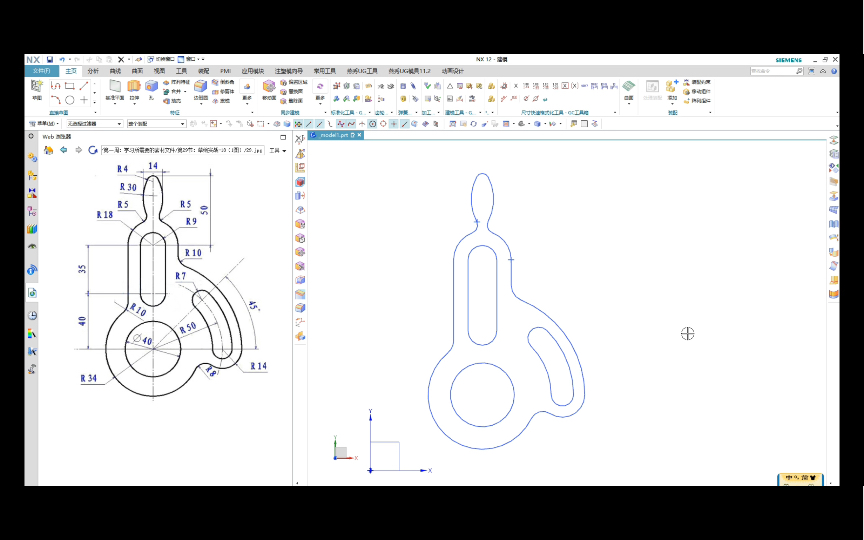Click the command finder search box
The image size is (864, 540).
click(x=777, y=71)
